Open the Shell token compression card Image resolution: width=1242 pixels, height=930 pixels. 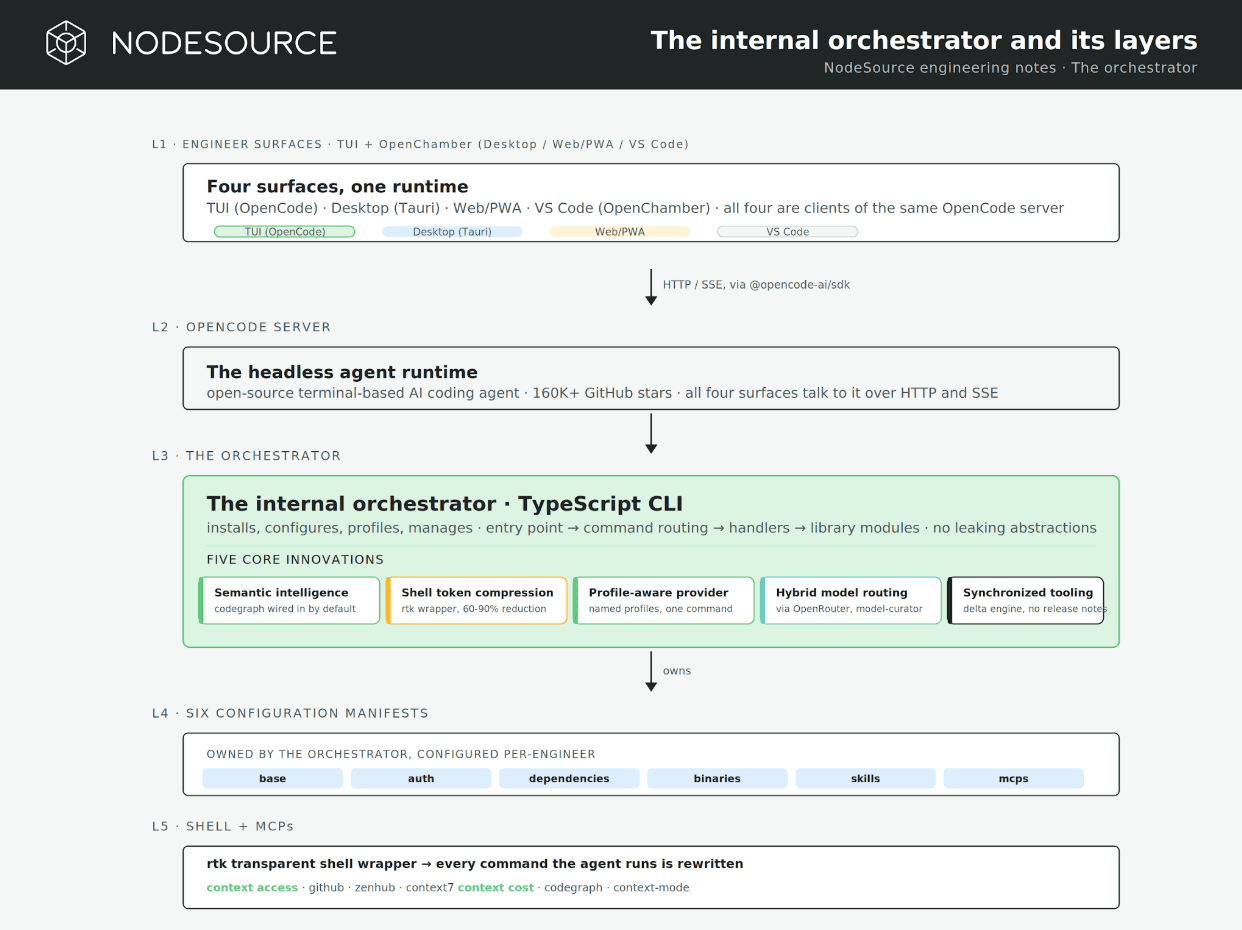pyautogui.click(x=477, y=600)
